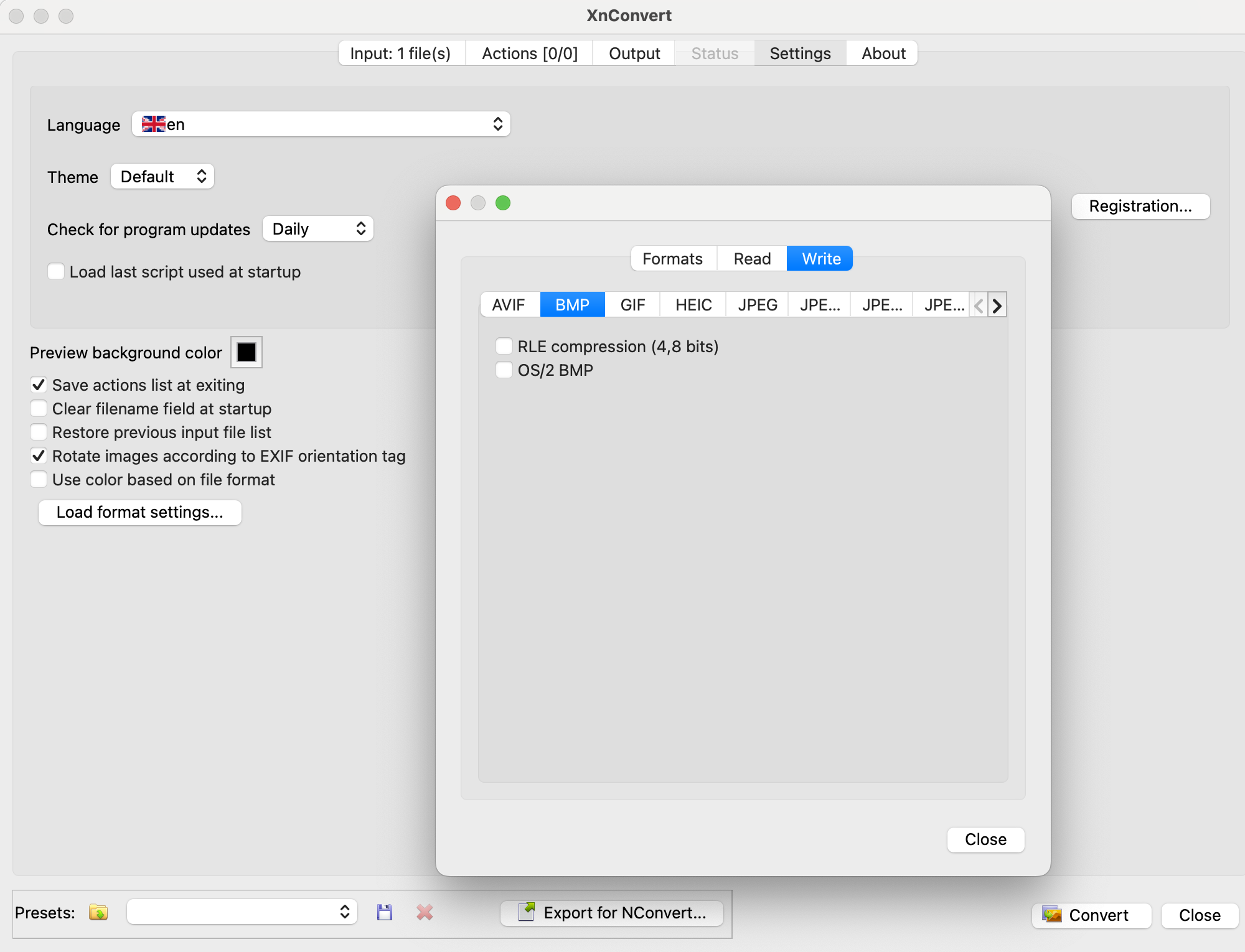The width and height of the screenshot is (1245, 952).
Task: Enable Use color based on file format
Action: click(39, 479)
